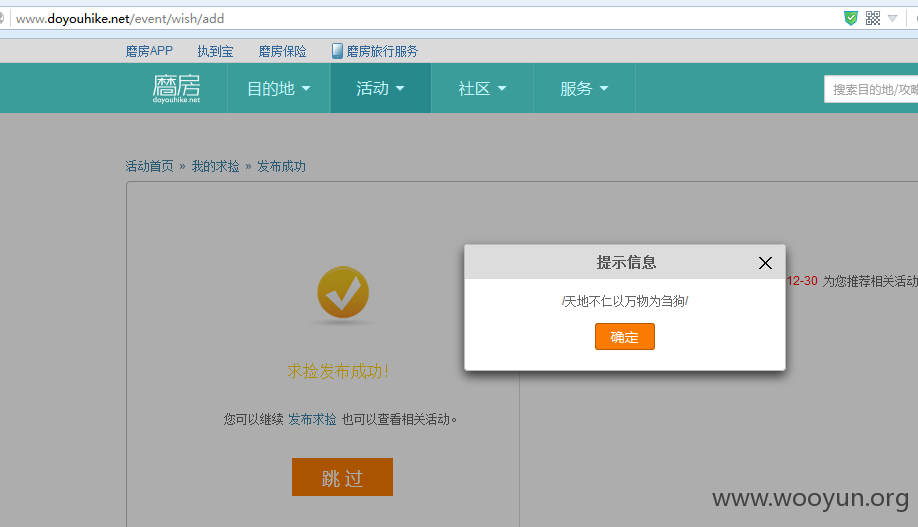Close the 提示信息 dialog with the X
The height and width of the screenshot is (527, 918).
(765, 263)
